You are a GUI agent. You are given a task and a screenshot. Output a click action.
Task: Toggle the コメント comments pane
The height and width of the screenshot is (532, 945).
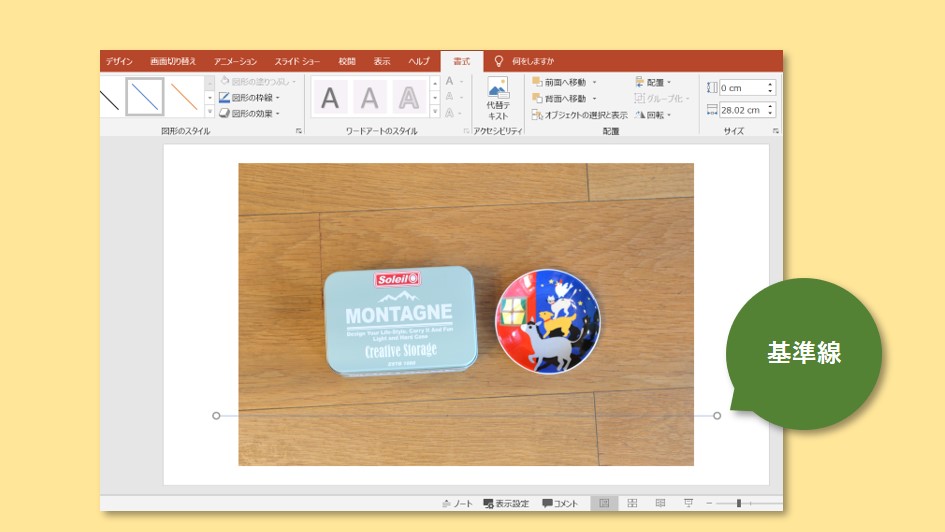click(x=560, y=503)
